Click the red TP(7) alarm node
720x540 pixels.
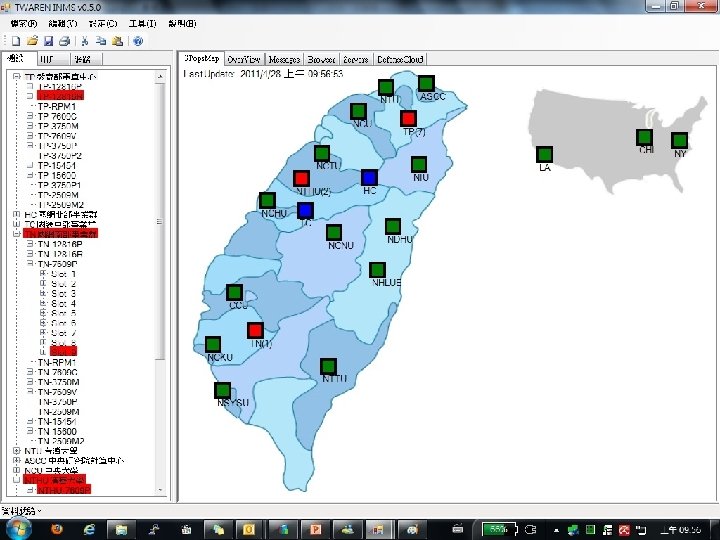tap(408, 118)
